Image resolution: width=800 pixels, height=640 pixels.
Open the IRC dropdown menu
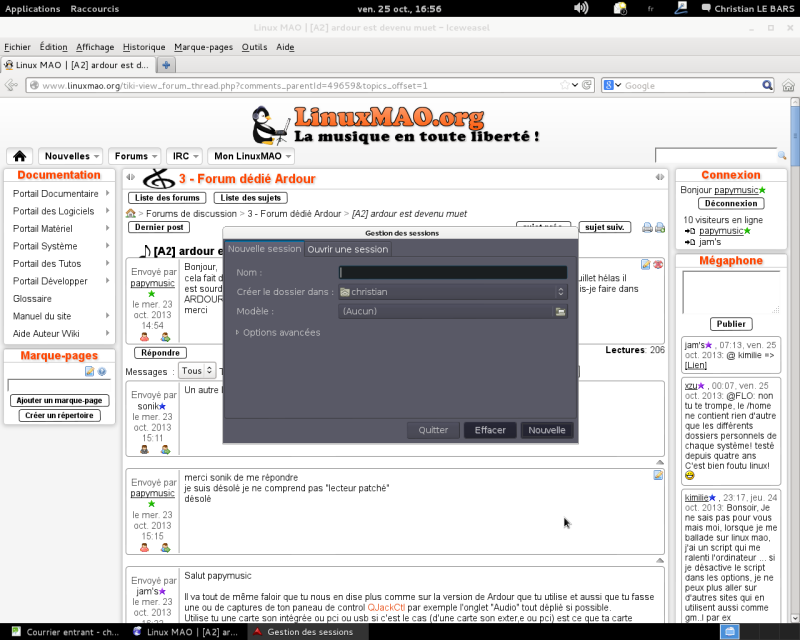coord(185,156)
